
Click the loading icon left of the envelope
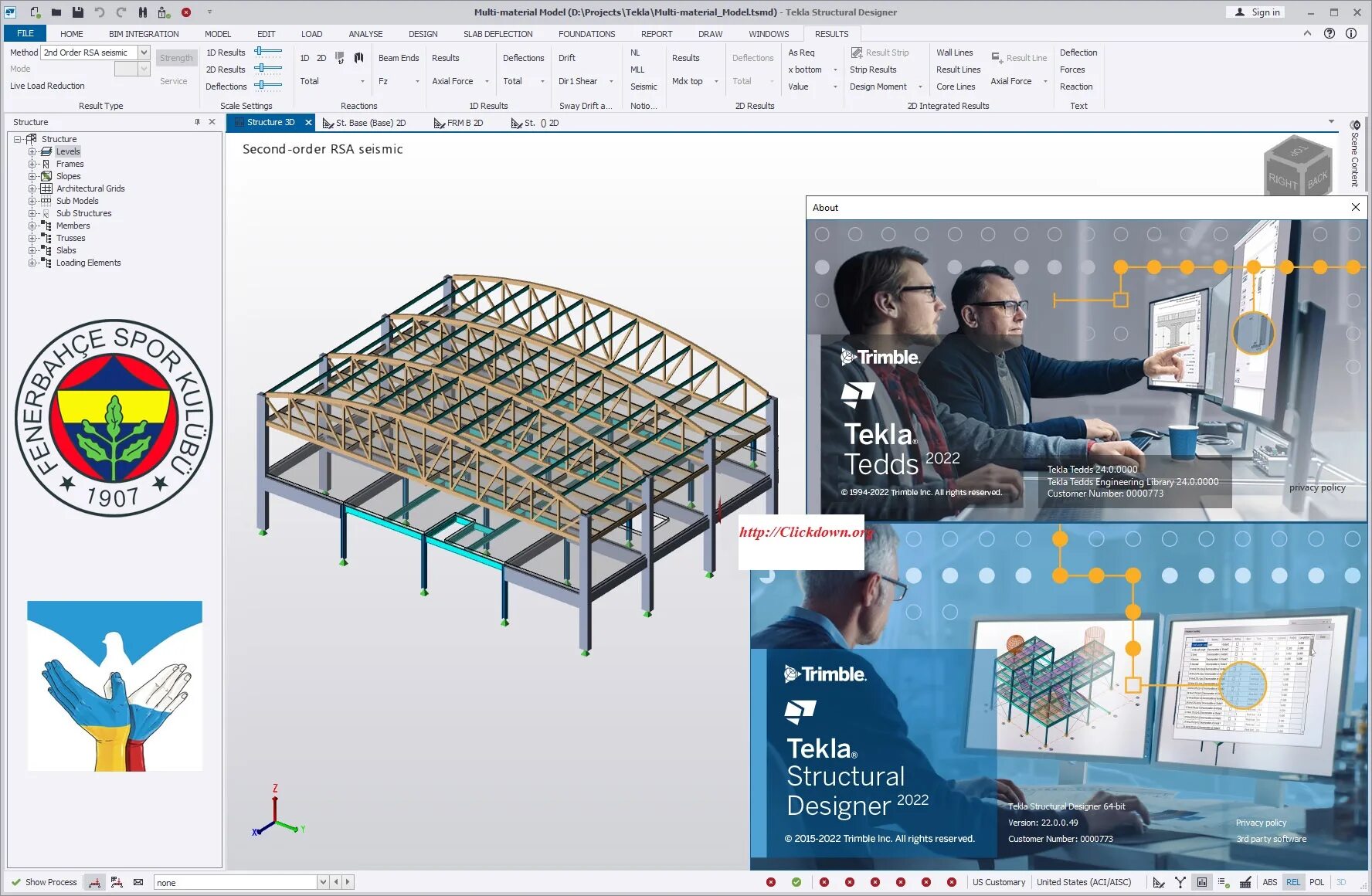click(x=117, y=882)
